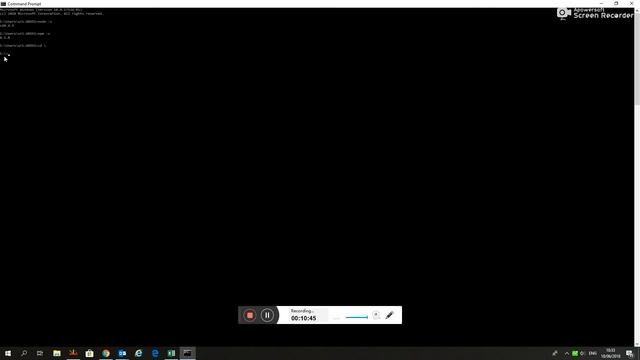Open Excel from the taskbar
The height and width of the screenshot is (360, 640).
(171, 353)
